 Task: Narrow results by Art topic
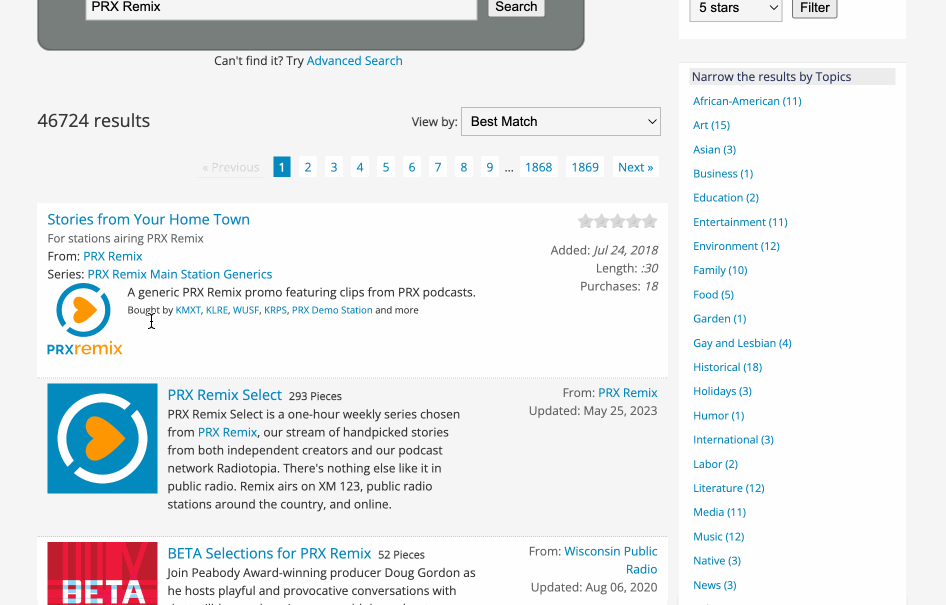pos(711,125)
